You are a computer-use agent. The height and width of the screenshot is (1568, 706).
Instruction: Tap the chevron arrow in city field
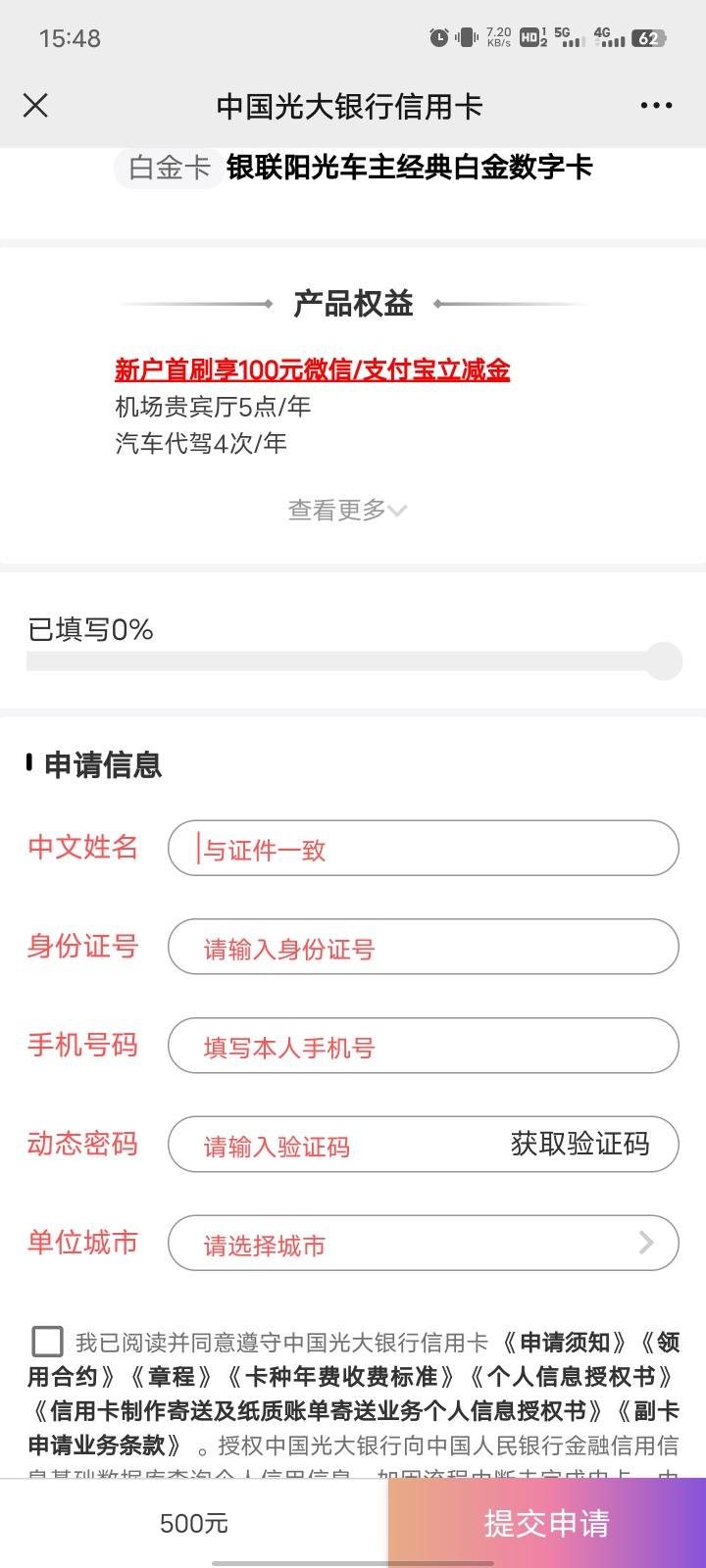point(646,1244)
